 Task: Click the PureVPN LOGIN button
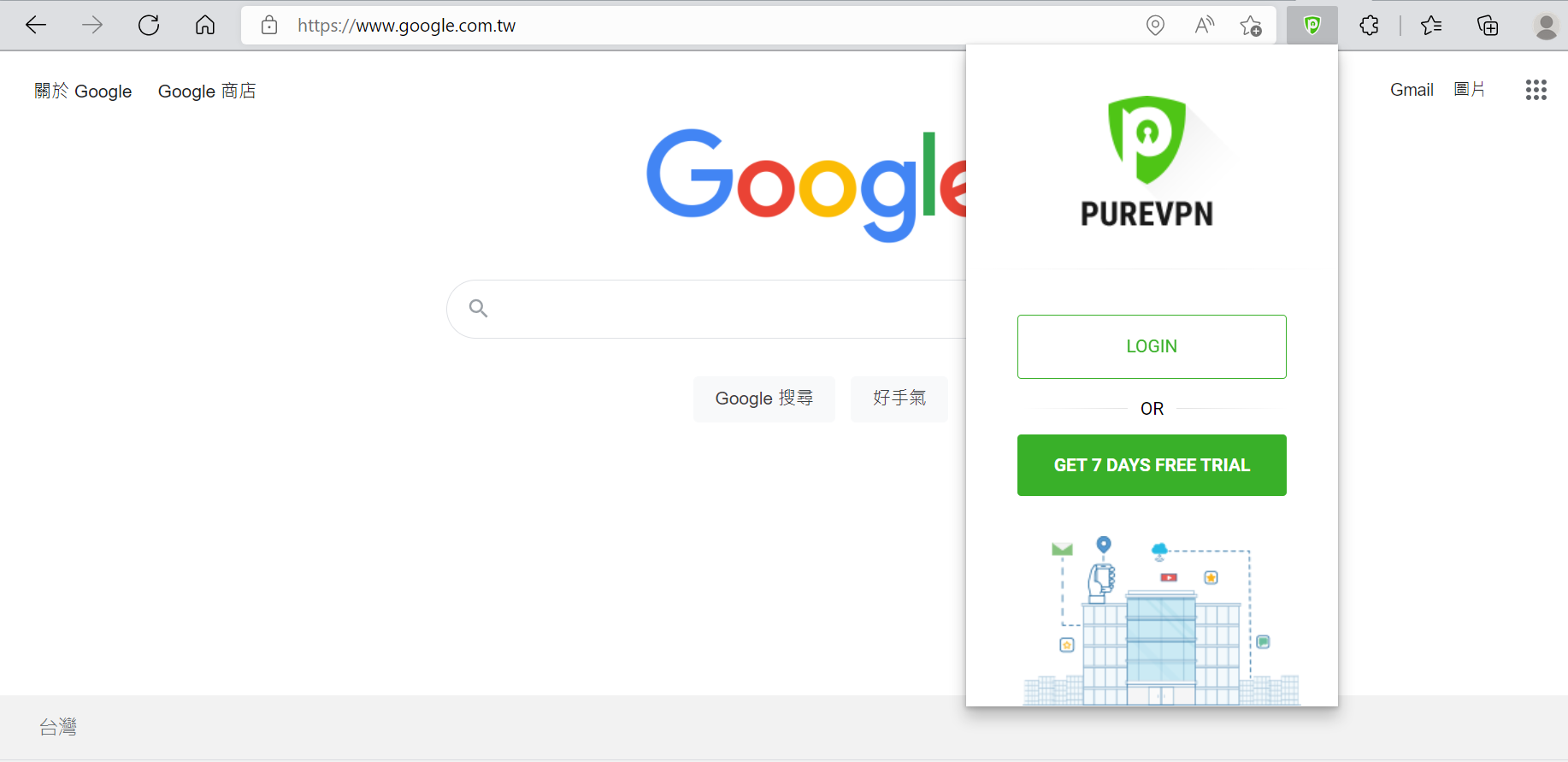point(1152,346)
